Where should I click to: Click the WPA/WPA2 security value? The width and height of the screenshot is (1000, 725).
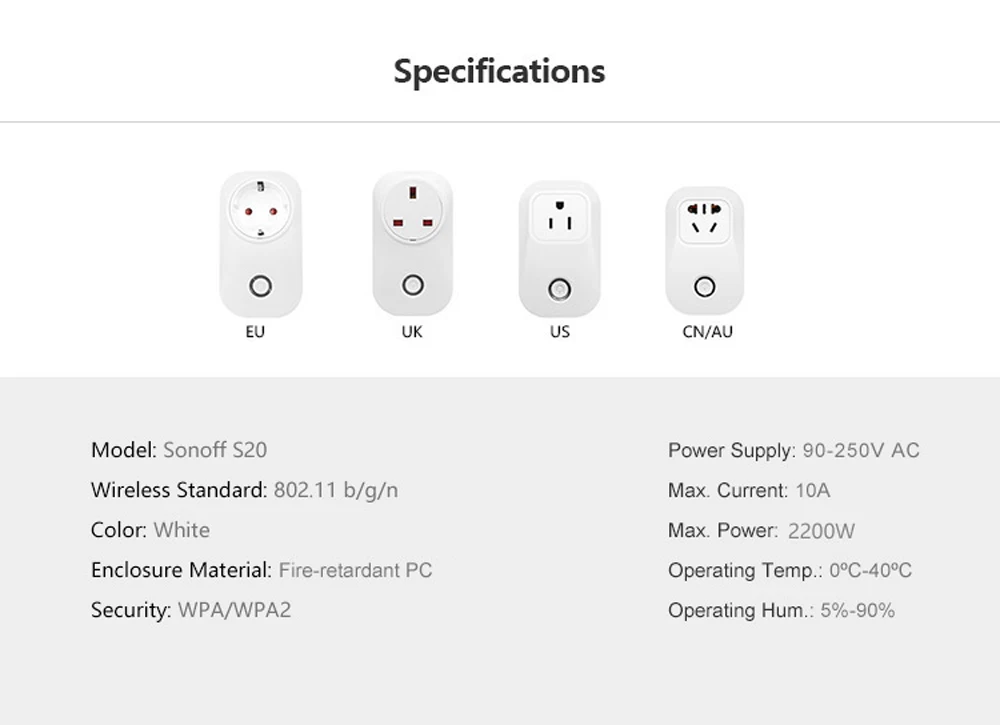tap(235, 610)
